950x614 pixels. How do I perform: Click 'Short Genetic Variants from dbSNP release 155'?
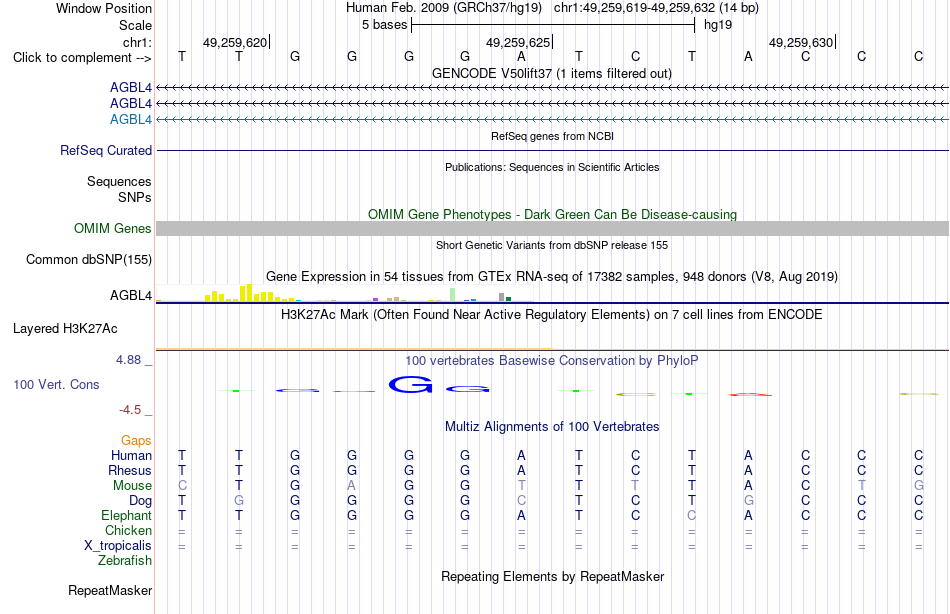(x=552, y=245)
